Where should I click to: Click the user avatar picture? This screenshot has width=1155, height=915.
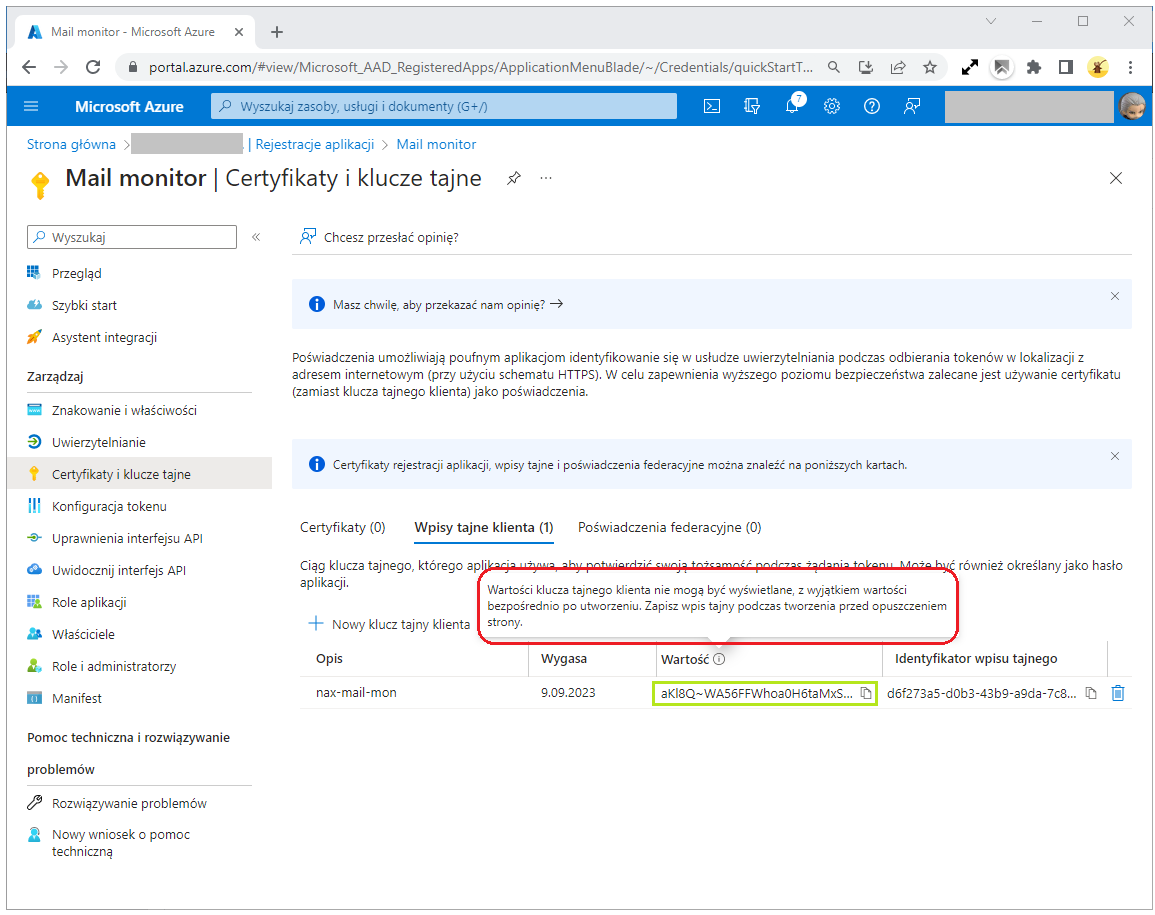coord(1132,107)
